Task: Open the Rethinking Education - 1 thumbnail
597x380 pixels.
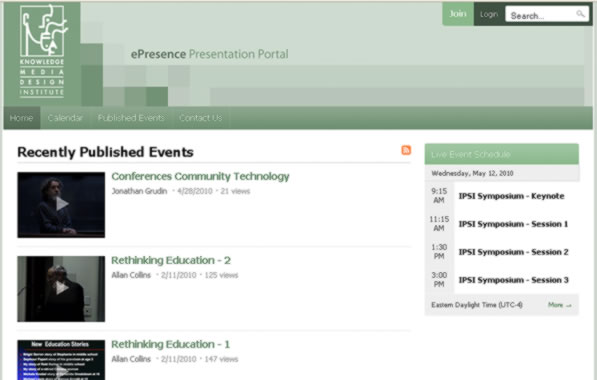Action: point(61,360)
